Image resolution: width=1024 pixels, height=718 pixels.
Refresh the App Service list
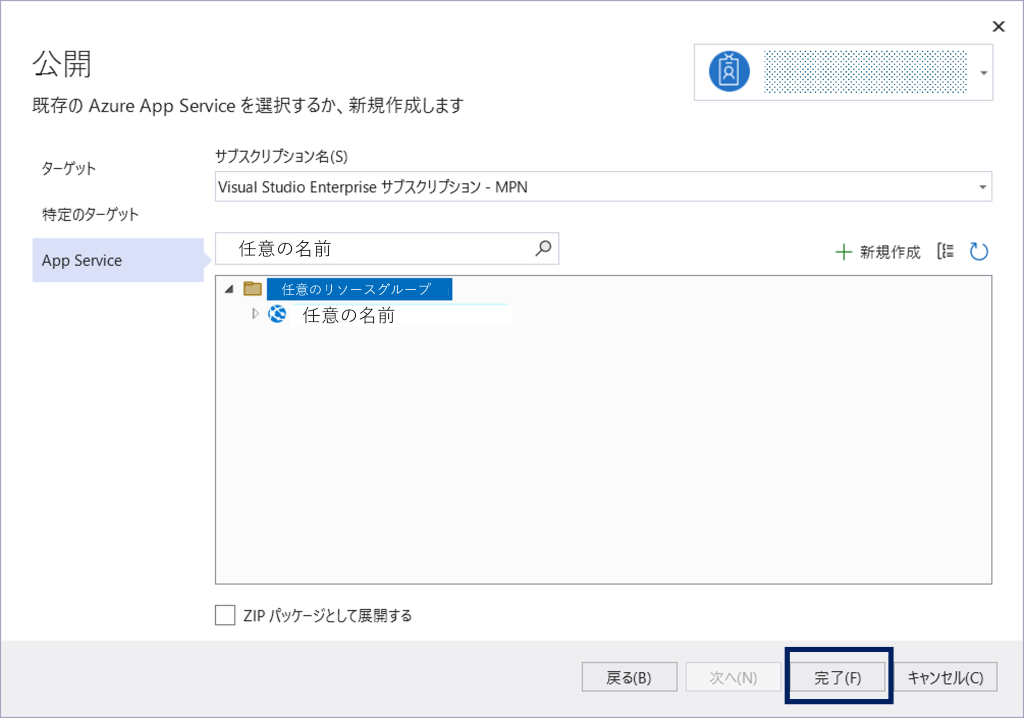[978, 251]
